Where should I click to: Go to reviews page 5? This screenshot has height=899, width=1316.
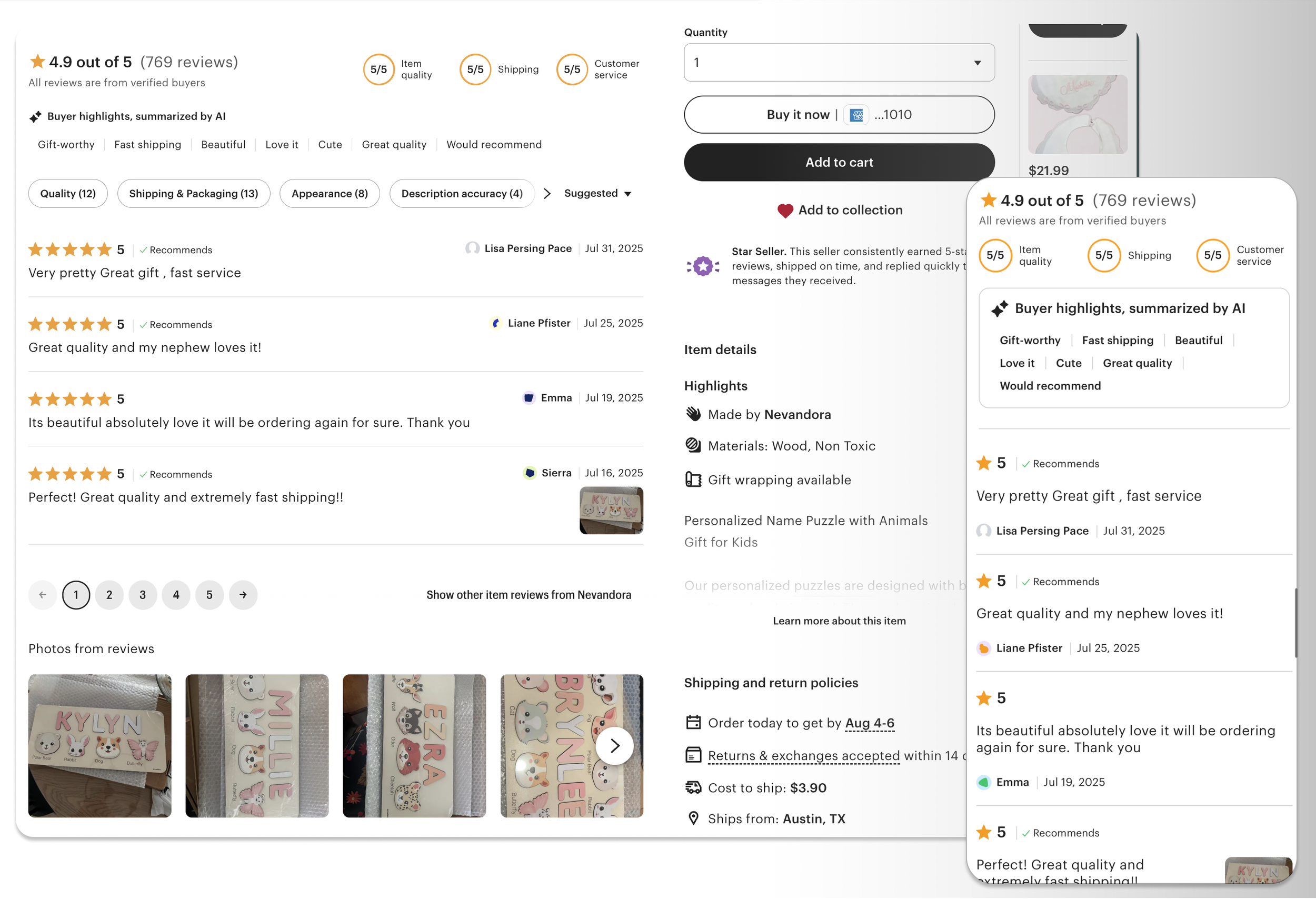click(210, 595)
